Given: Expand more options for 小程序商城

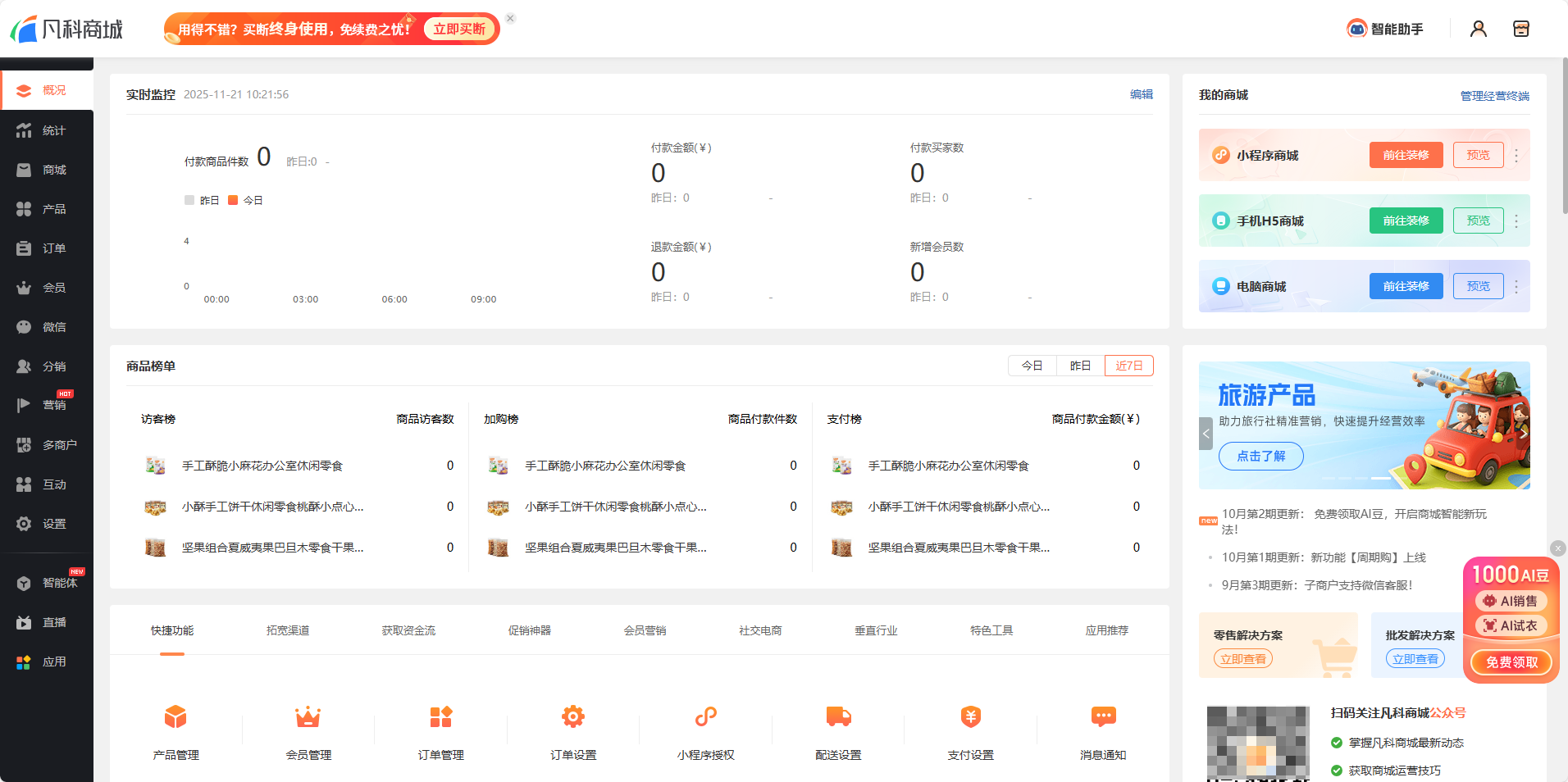Looking at the screenshot, I should coord(1516,156).
